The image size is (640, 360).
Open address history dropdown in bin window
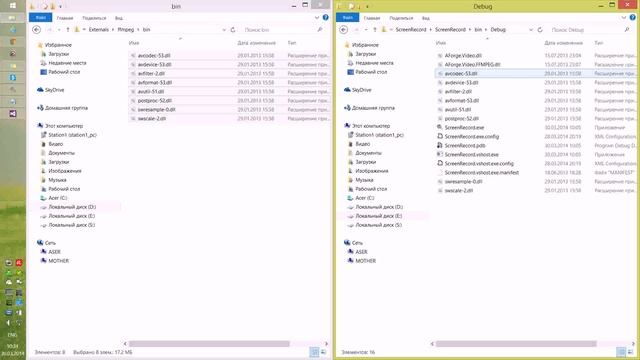click(224, 30)
